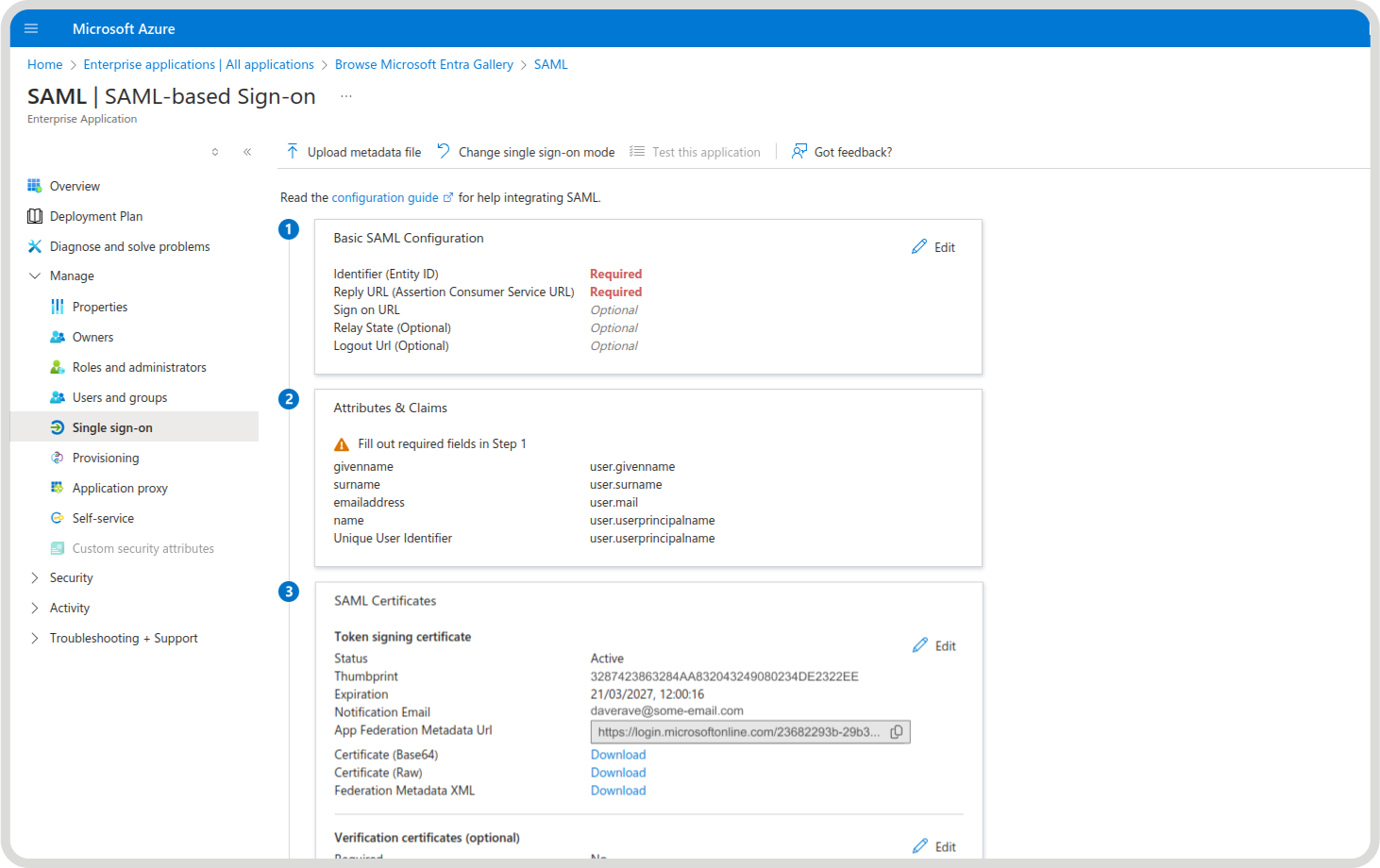Click the Single sign-on icon

pyautogui.click(x=58, y=427)
